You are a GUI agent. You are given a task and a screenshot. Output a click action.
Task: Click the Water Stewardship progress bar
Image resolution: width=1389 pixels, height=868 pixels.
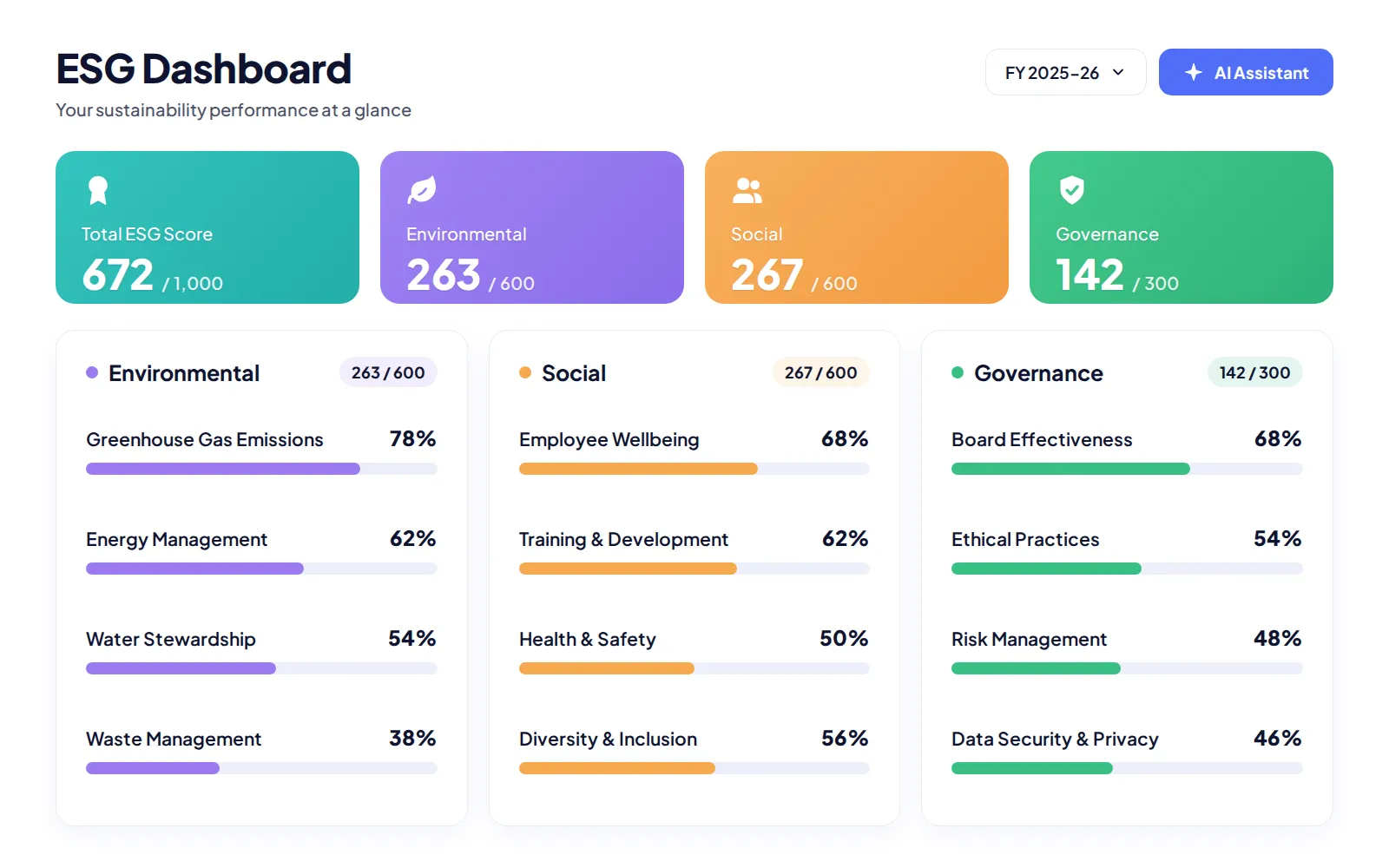[x=261, y=668]
